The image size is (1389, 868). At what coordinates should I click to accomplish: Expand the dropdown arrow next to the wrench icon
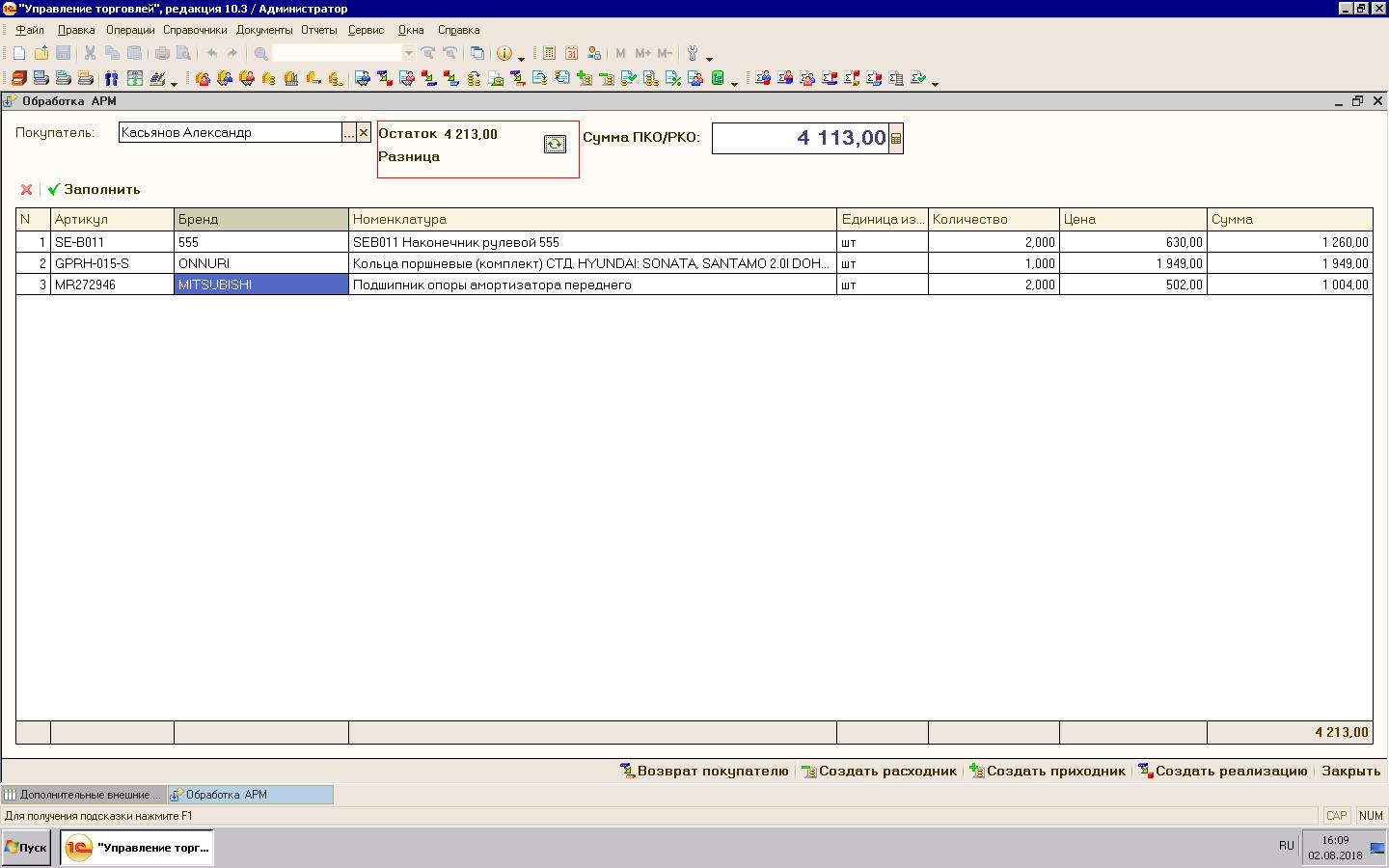(x=709, y=58)
